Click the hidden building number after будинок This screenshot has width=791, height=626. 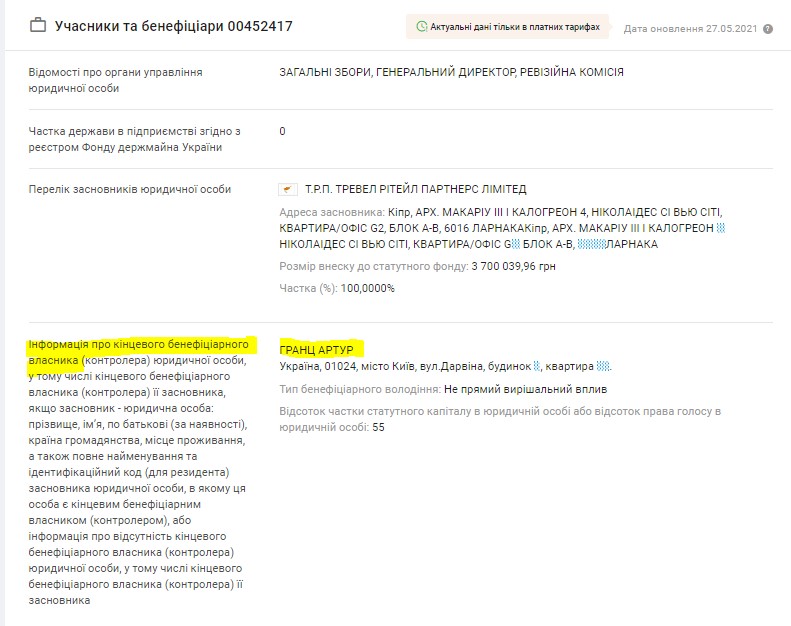537,367
